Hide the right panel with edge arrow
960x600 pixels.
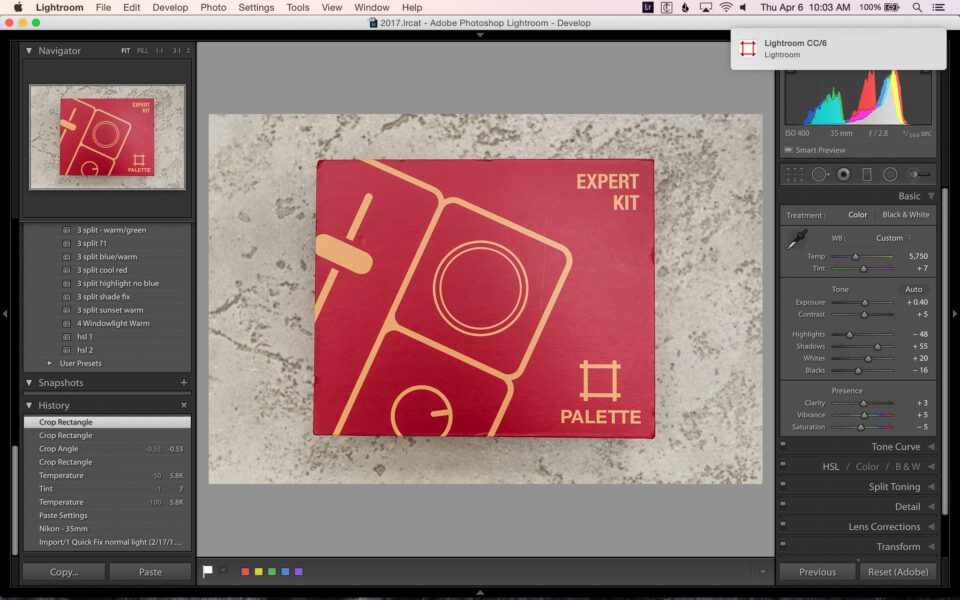tap(954, 313)
